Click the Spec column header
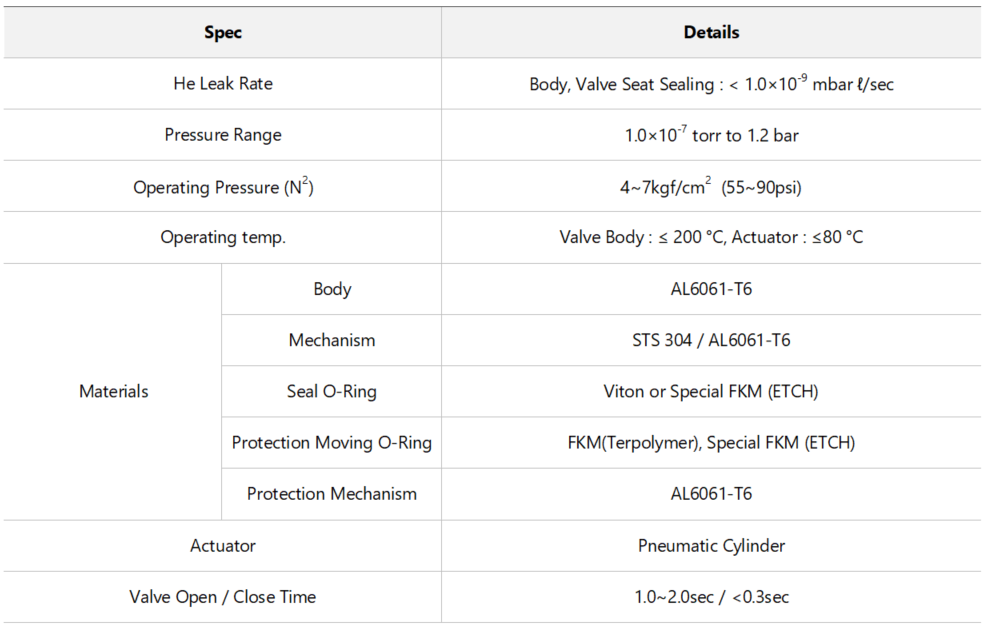This screenshot has width=985, height=632. coord(222,32)
